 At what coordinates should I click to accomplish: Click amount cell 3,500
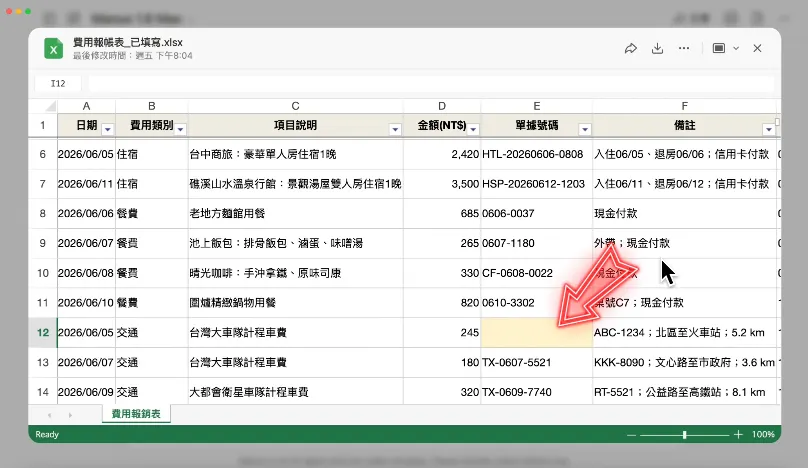click(x=442, y=184)
